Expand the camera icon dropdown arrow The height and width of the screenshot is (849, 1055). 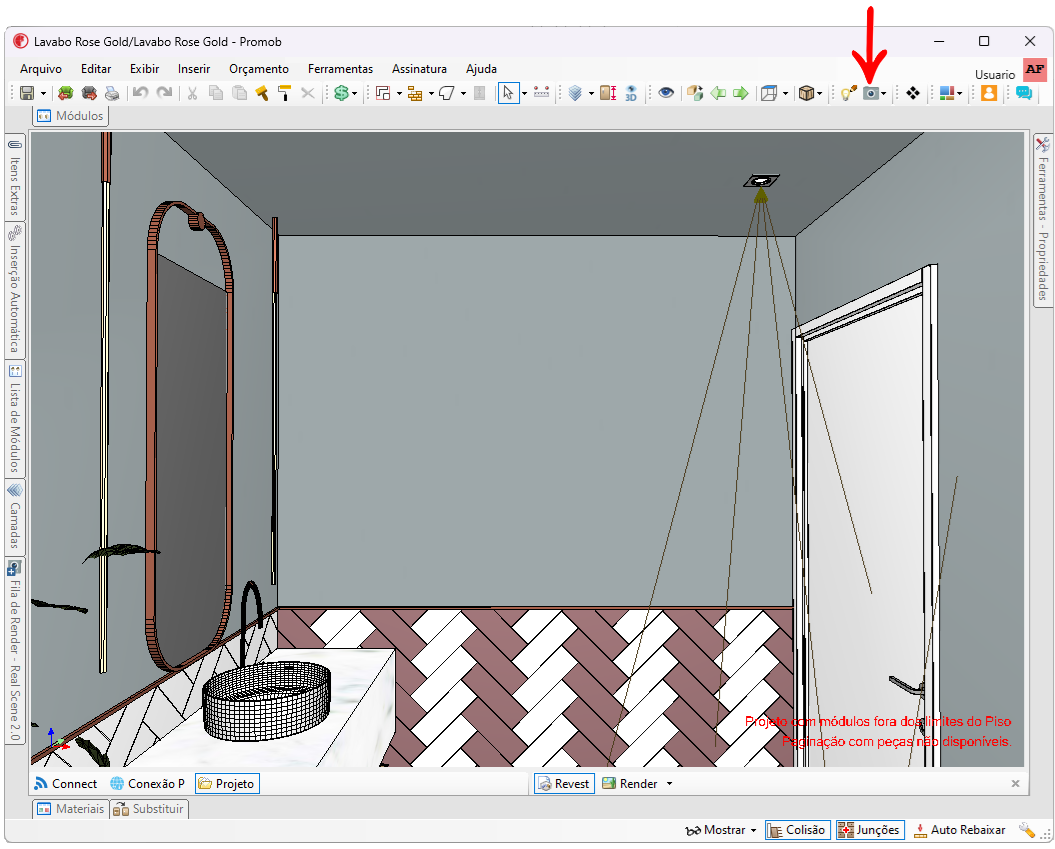point(883,94)
